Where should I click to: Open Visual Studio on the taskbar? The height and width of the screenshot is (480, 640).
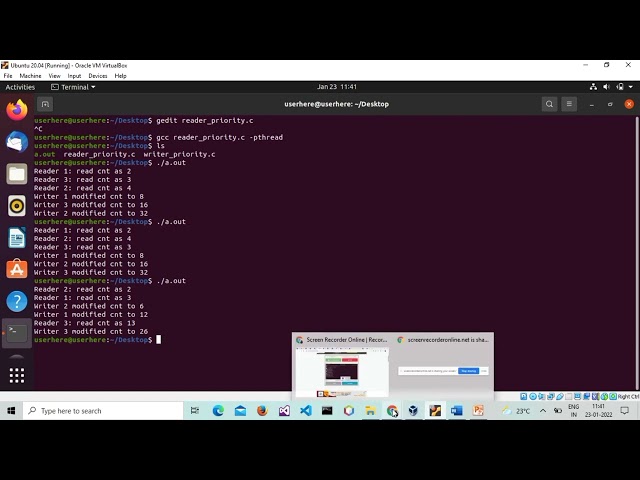284,411
